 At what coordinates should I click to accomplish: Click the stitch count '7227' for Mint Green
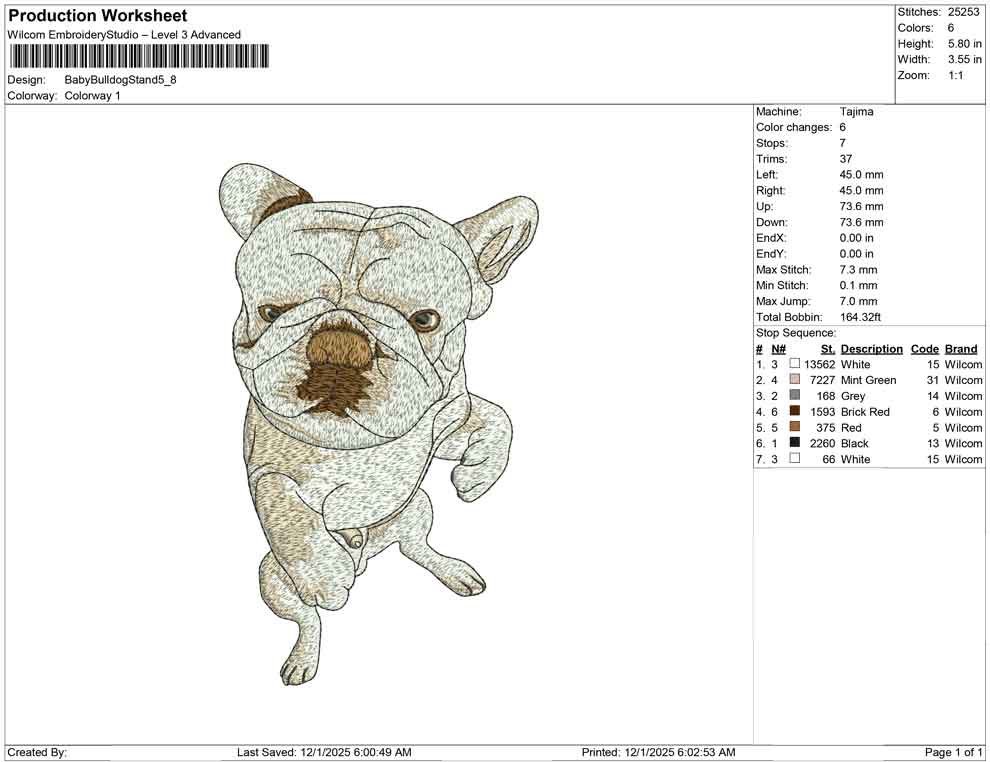tap(823, 380)
